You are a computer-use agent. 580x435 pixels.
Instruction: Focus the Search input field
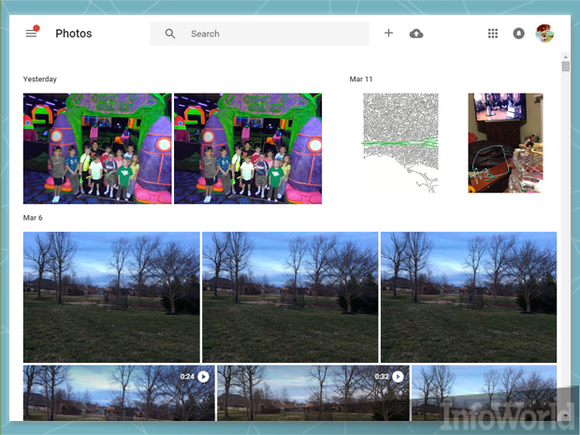(x=259, y=34)
